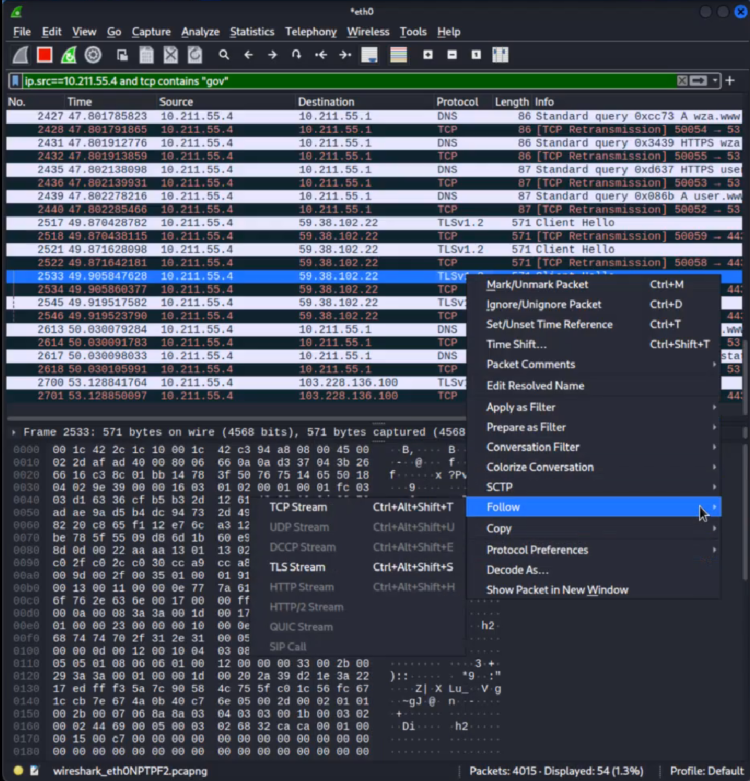Click the expert information status circle icon

tap(18, 771)
